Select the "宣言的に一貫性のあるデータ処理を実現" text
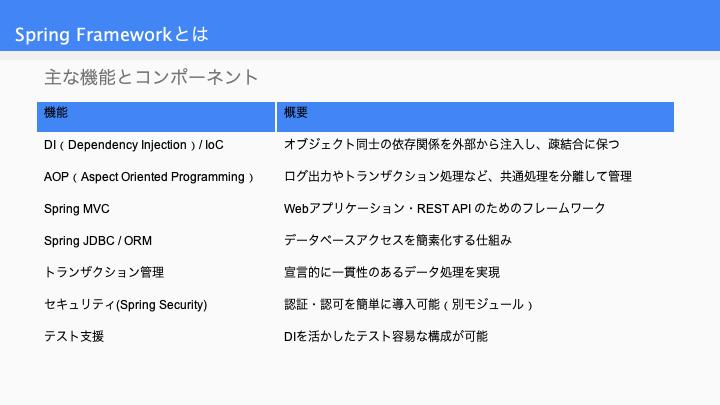 pos(392,272)
